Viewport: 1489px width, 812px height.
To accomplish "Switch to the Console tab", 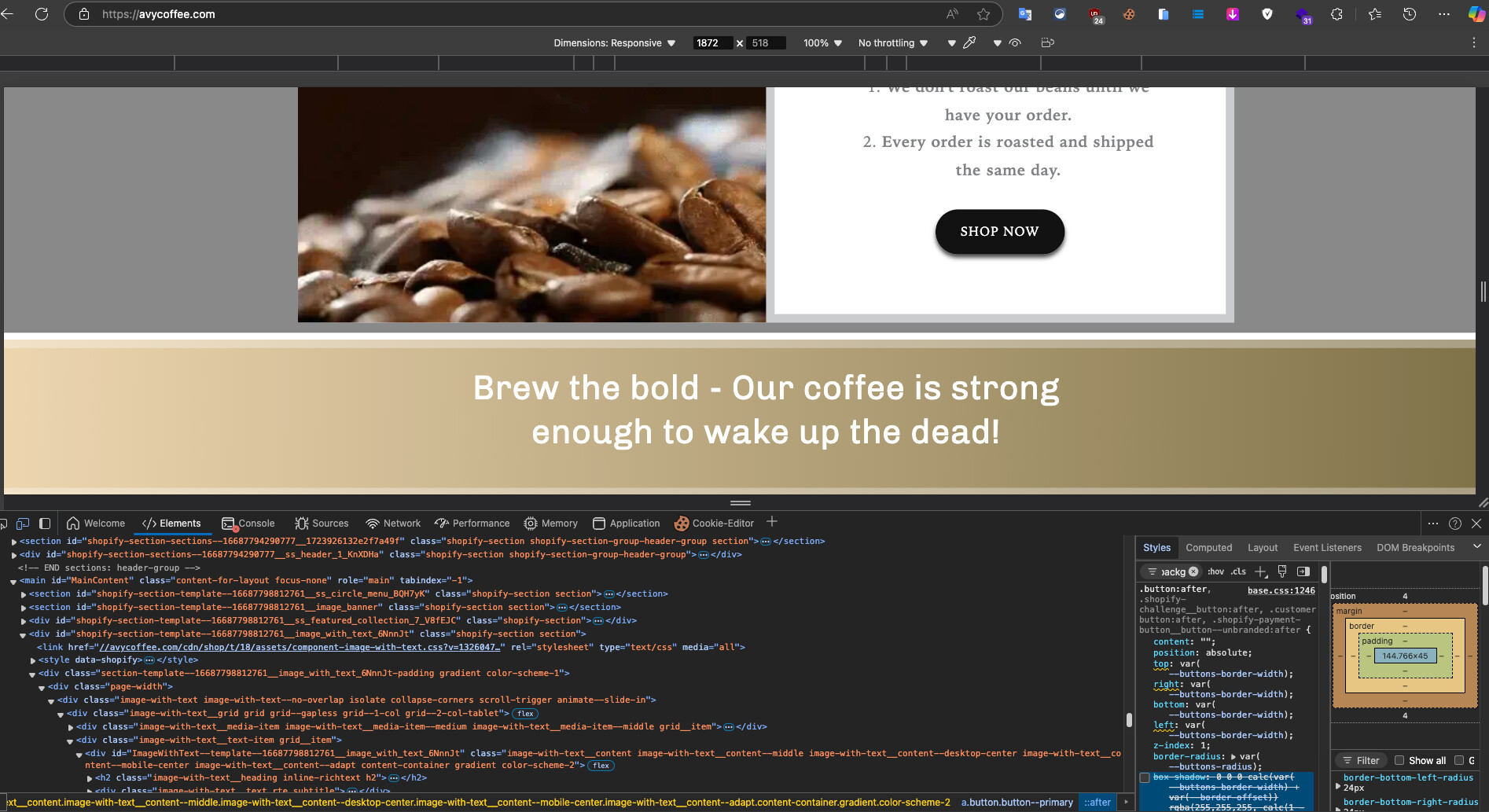I will pos(248,524).
